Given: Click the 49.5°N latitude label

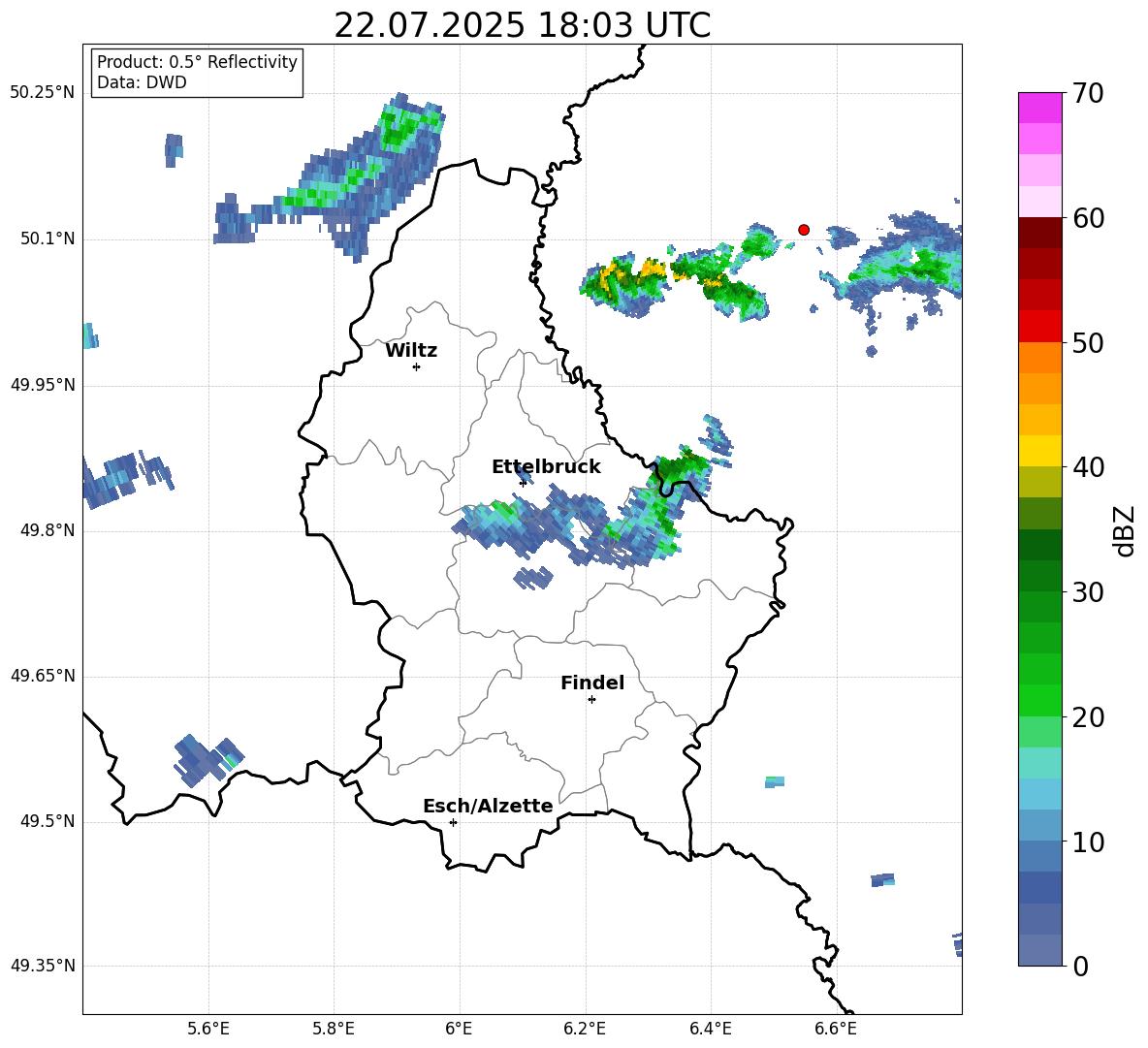Looking at the screenshot, I should 48,821.
